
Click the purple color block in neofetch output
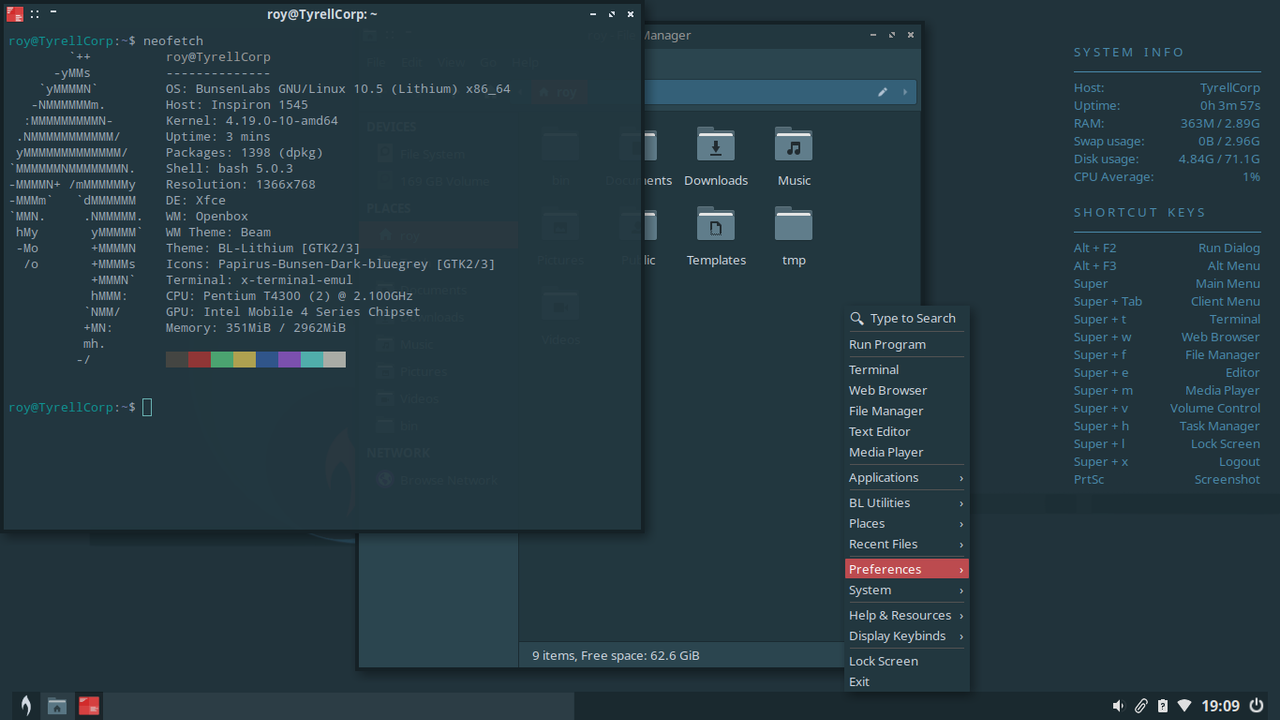pyautogui.click(x=289, y=359)
